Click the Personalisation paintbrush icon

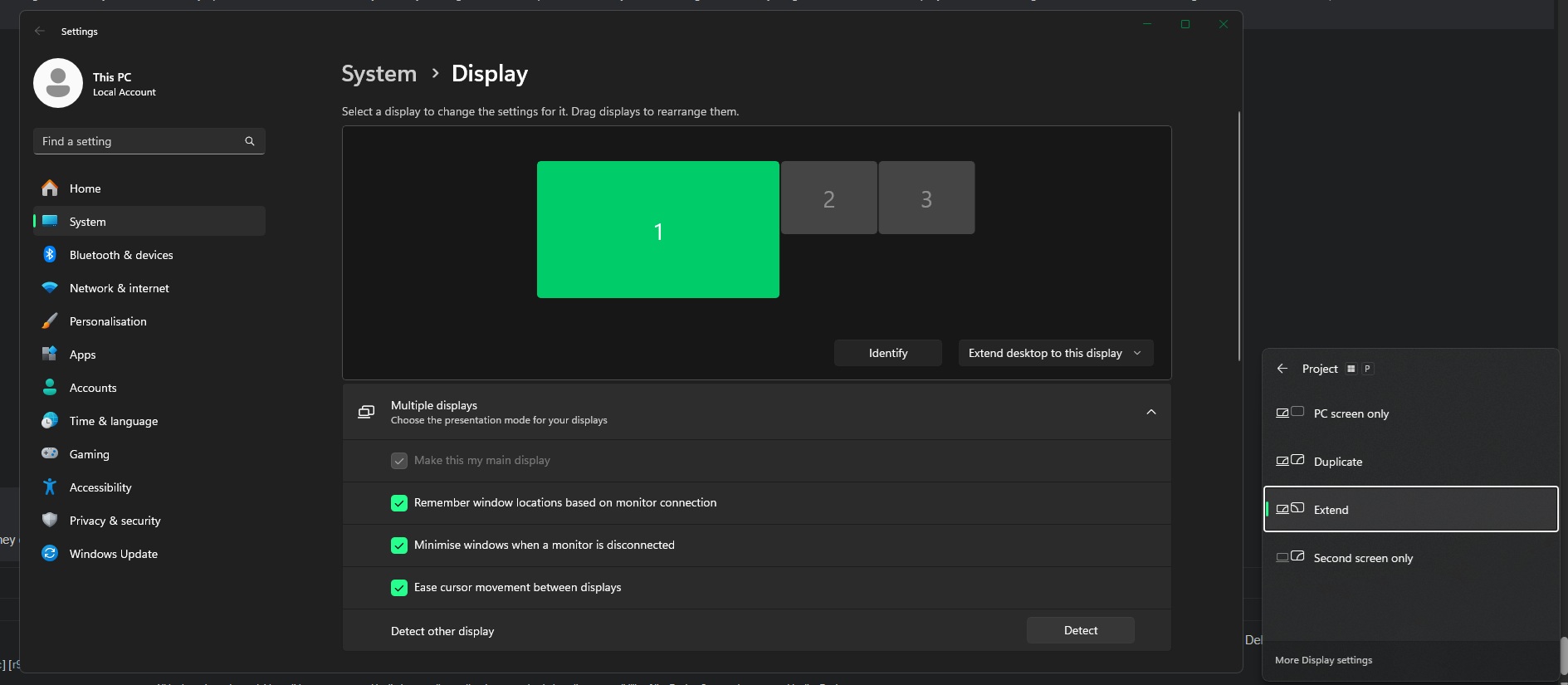tap(50, 320)
